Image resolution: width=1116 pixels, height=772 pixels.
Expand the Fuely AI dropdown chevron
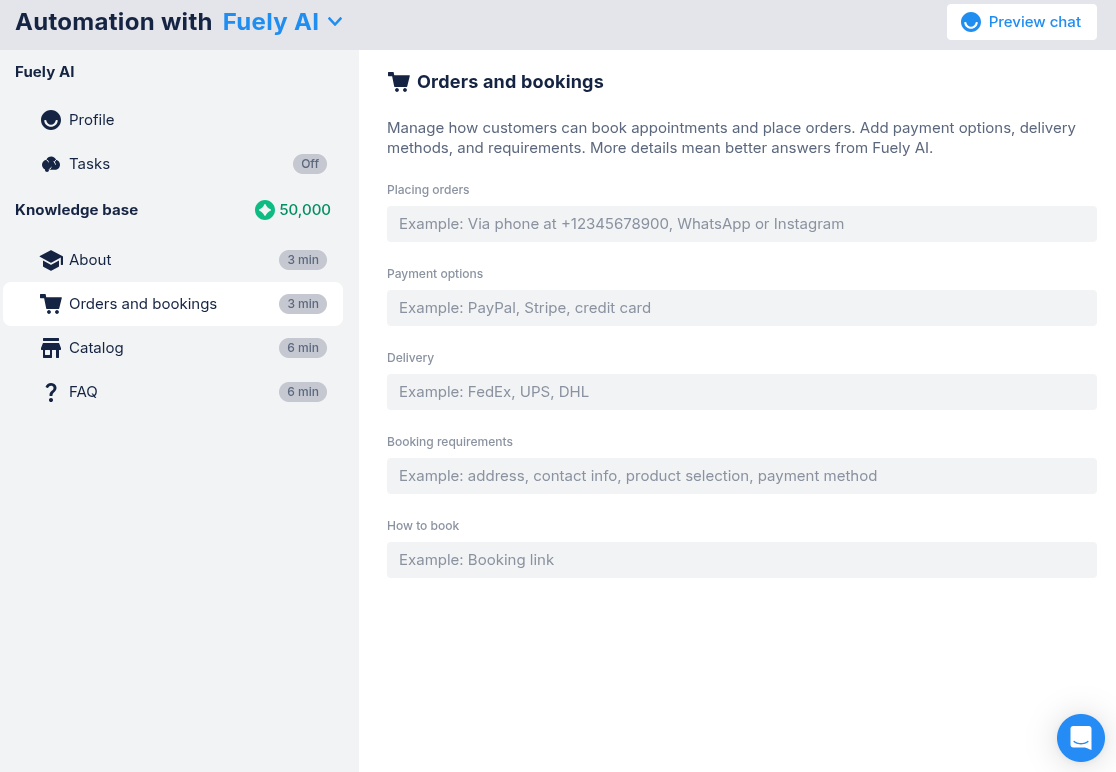point(335,21)
